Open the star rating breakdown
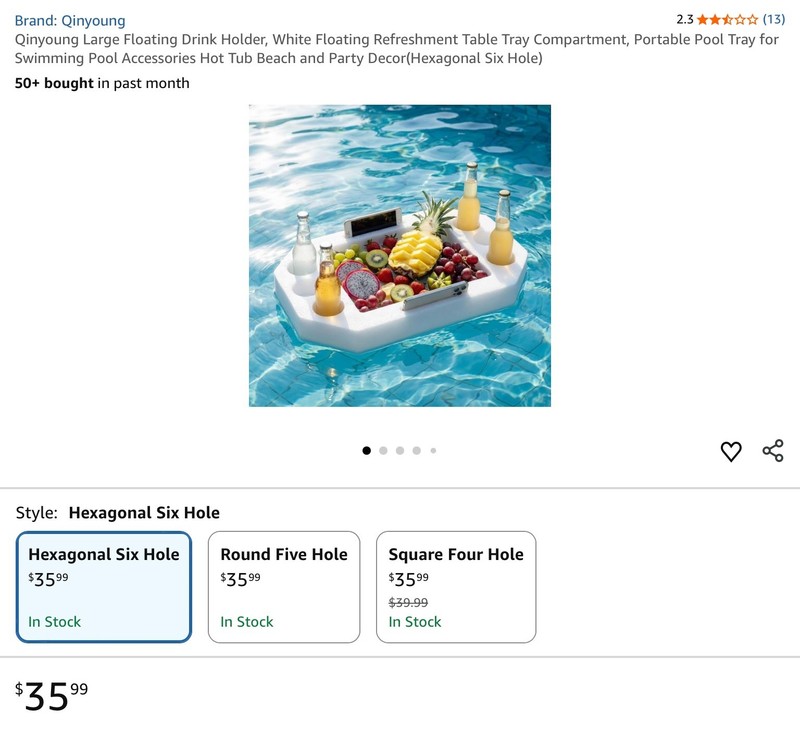800x734 pixels. point(727,20)
